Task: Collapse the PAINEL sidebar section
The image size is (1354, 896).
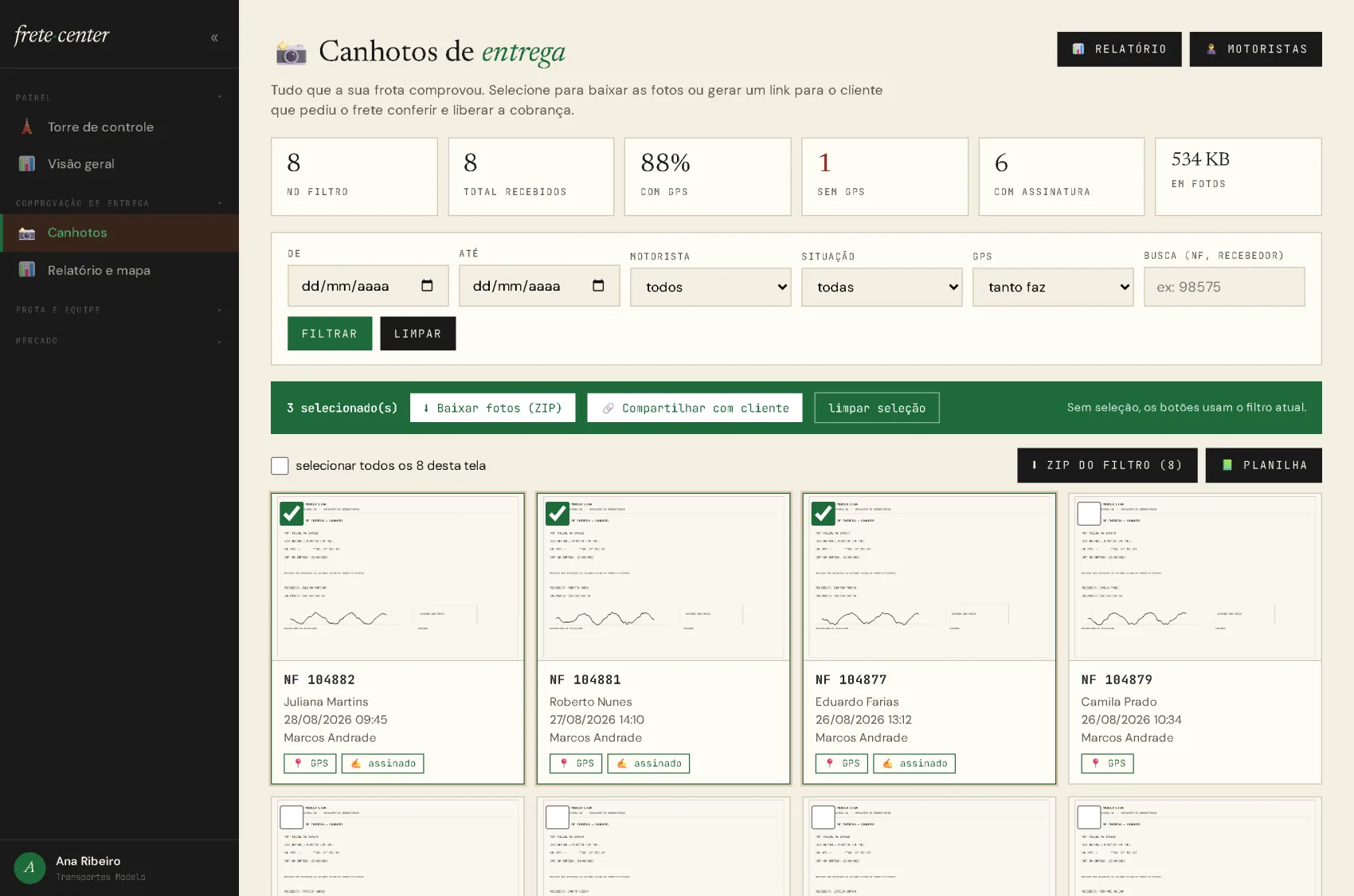Action: coord(119,97)
